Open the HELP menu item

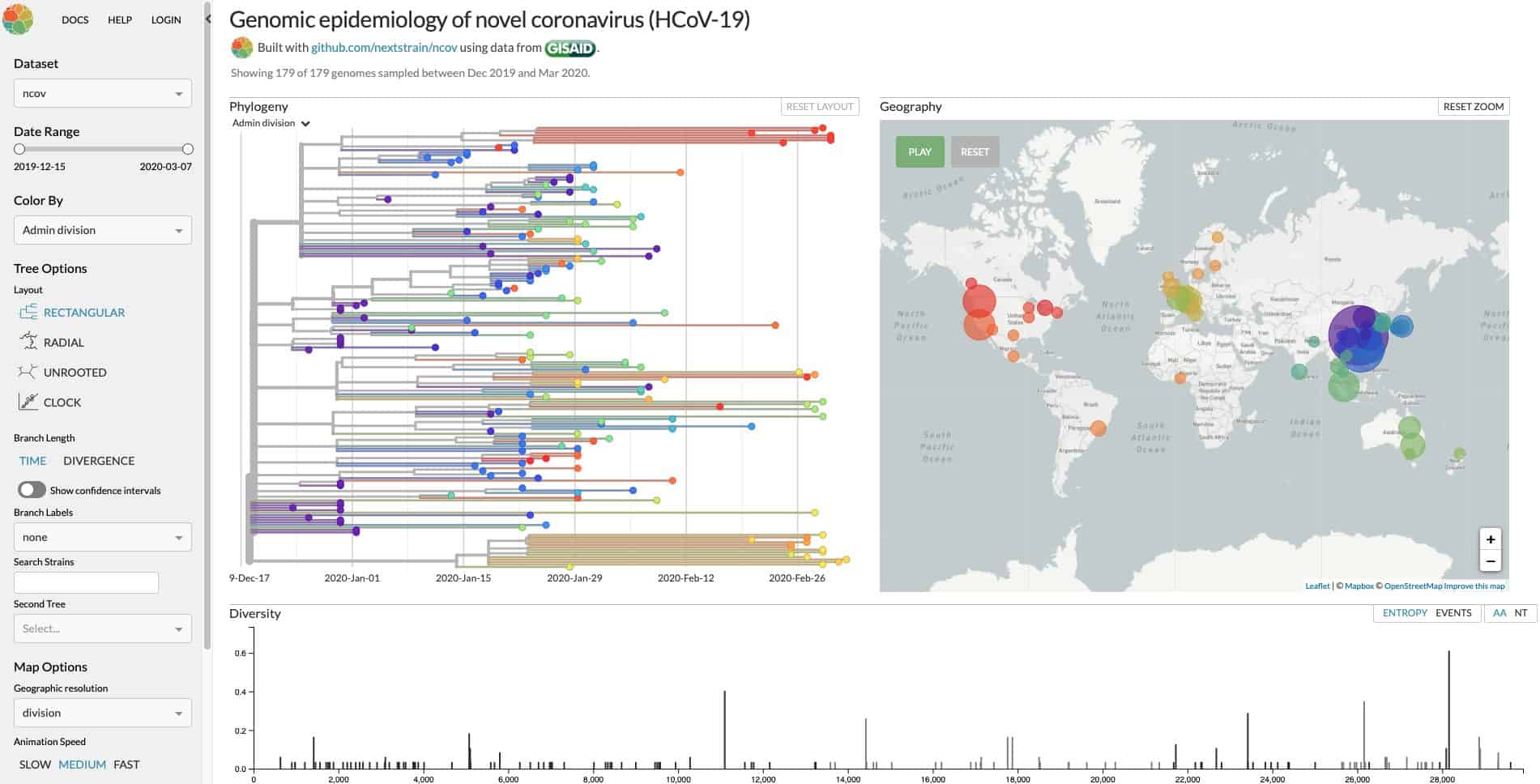(120, 19)
